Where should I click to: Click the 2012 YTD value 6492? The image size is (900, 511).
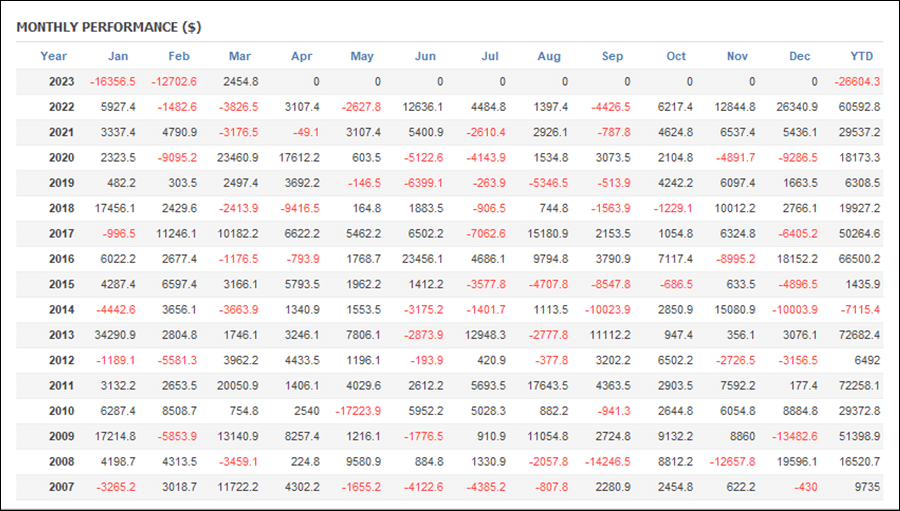(x=867, y=360)
